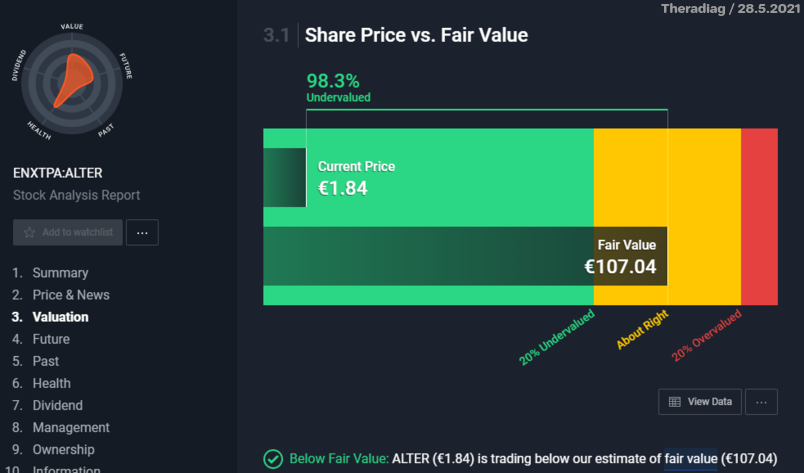The height and width of the screenshot is (473, 804).
Task: Navigate to the Future section
Action: [51, 339]
